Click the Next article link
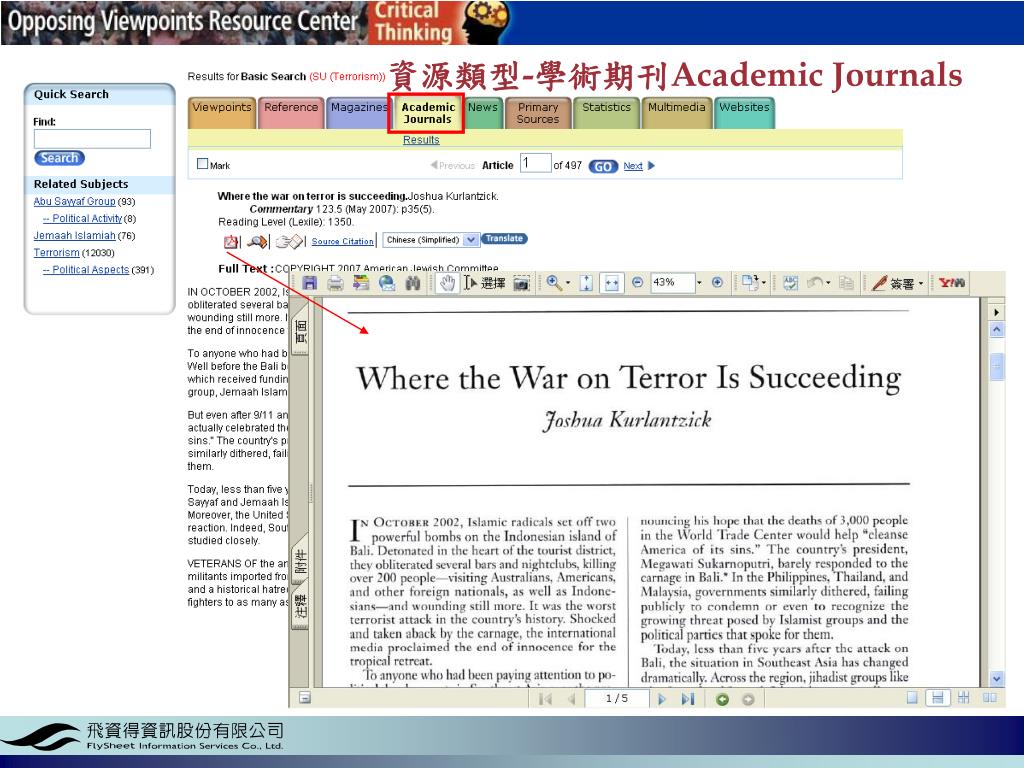1024x768 pixels. (x=633, y=166)
